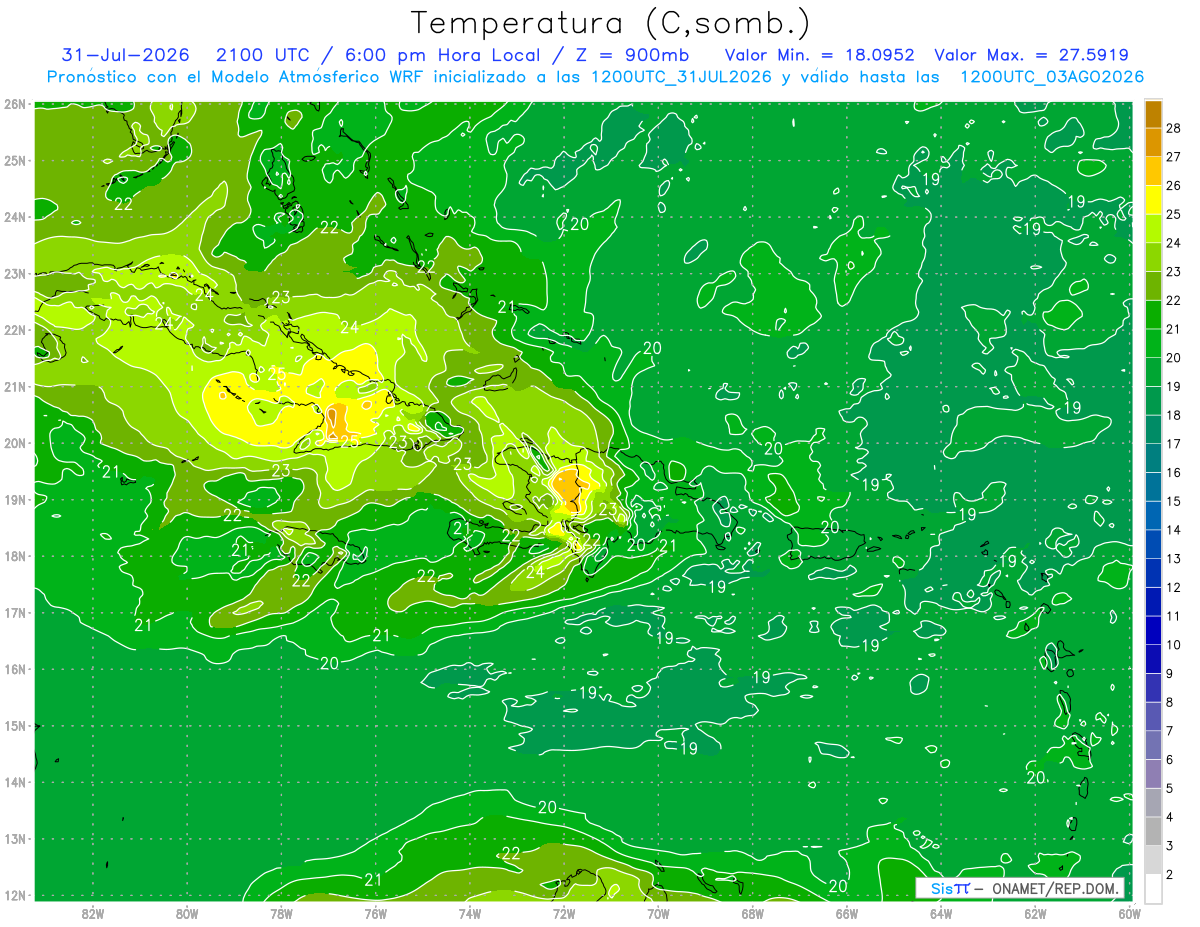Click the "12N" latitude axis label
Image resolution: width=1200 pixels, height=927 pixels.
click(15, 895)
